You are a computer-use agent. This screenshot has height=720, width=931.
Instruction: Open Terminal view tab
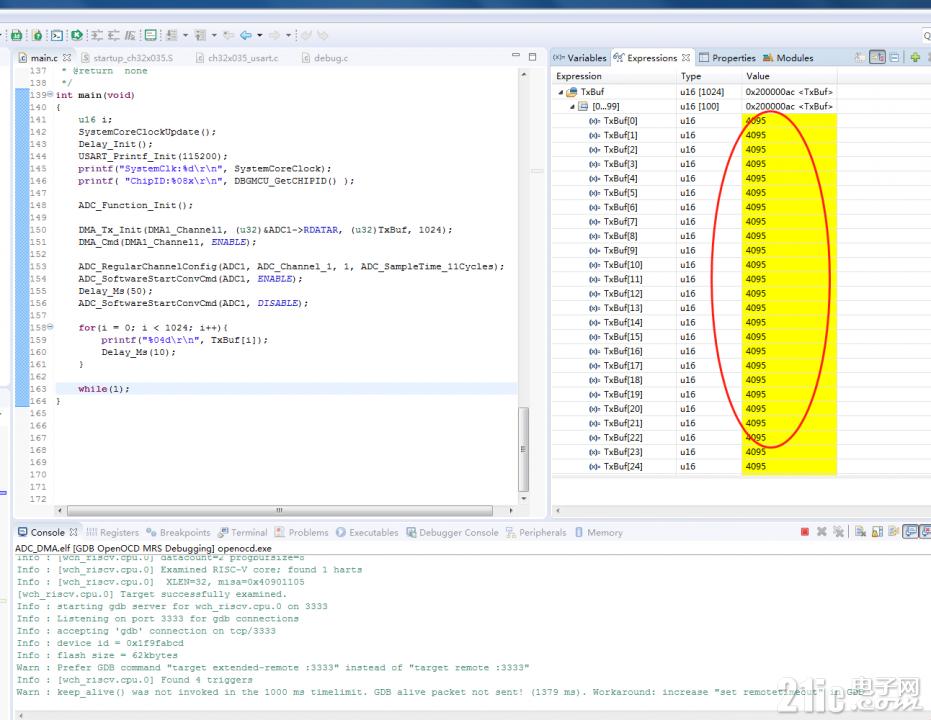tap(242, 532)
